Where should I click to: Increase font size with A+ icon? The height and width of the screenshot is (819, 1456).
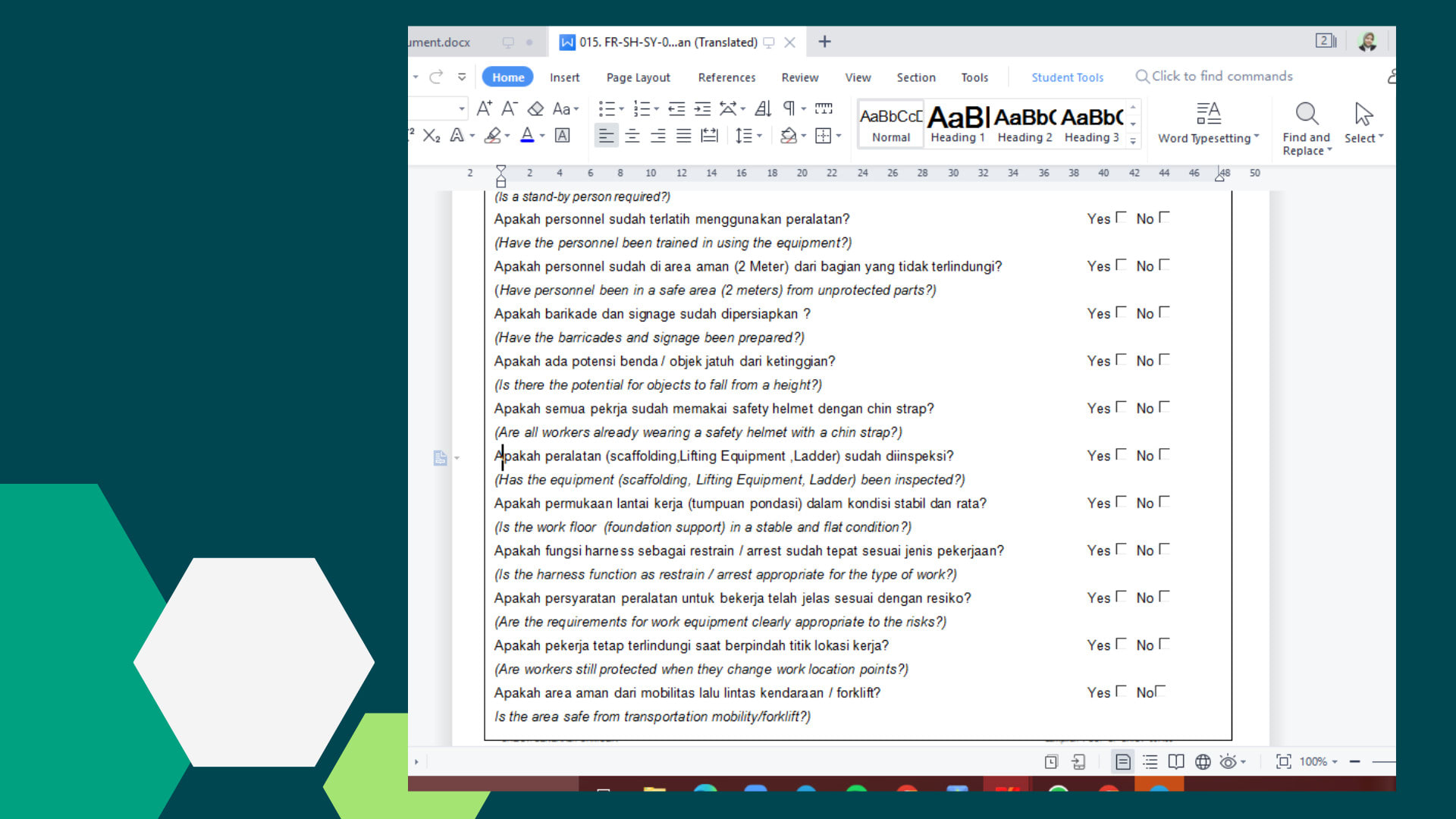(x=484, y=109)
